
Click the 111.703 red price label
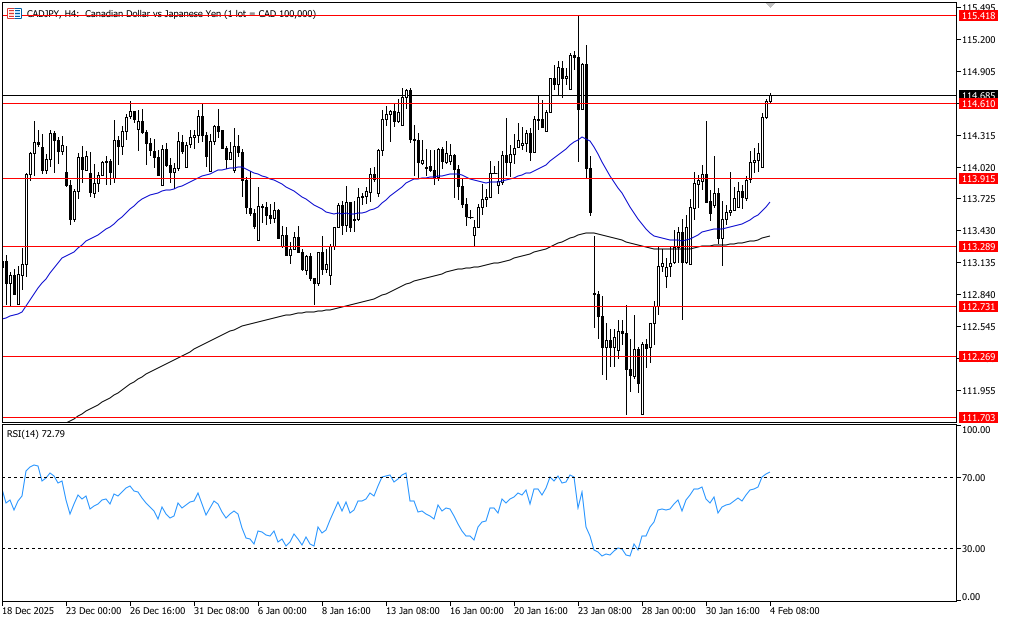point(977,417)
